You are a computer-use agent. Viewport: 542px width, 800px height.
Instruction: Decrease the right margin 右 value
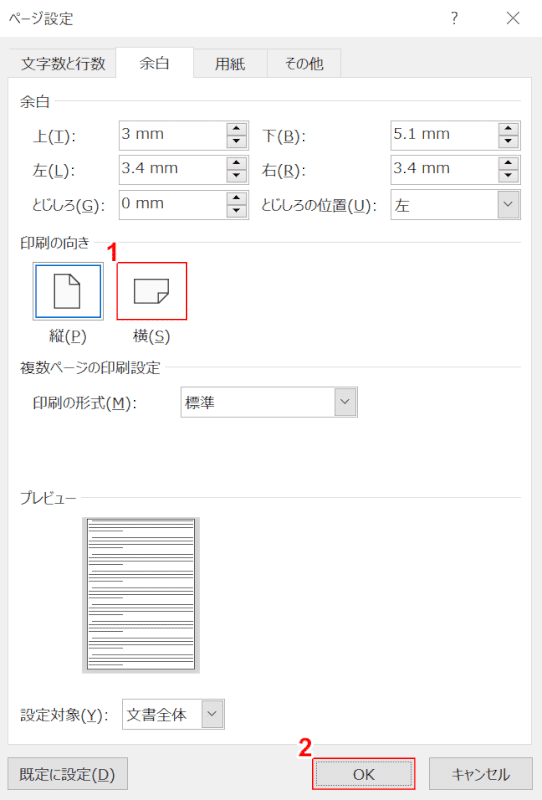(508, 176)
